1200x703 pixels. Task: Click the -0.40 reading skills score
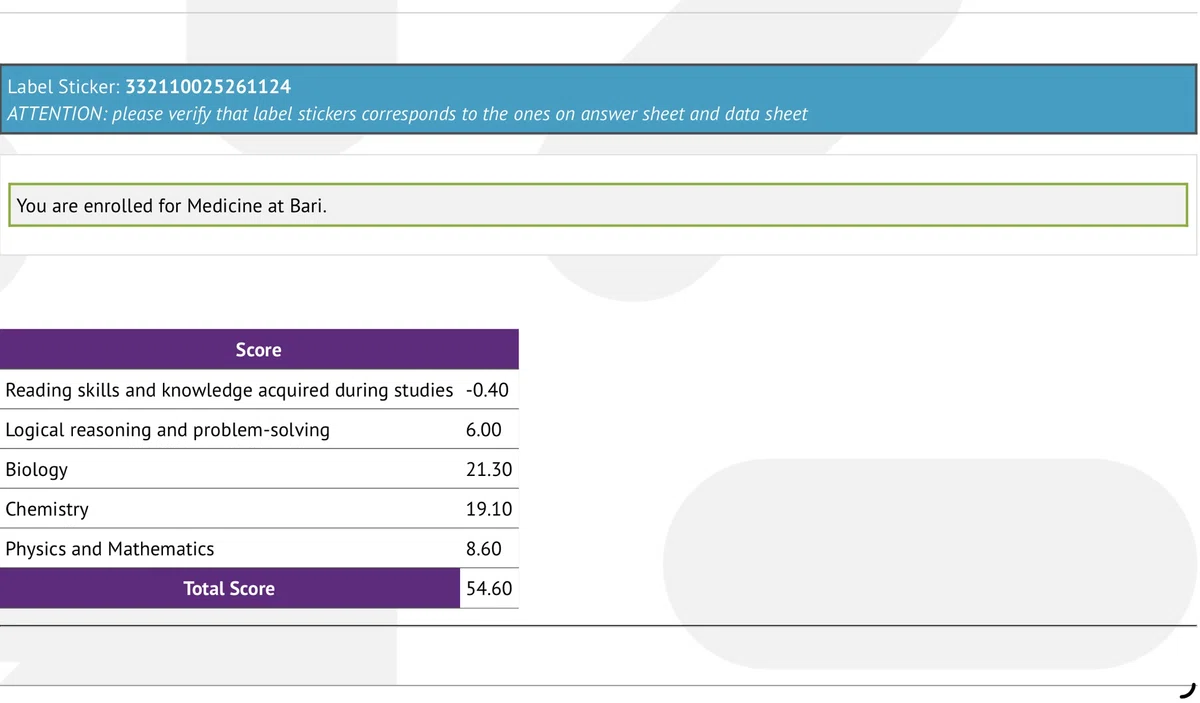(488, 390)
